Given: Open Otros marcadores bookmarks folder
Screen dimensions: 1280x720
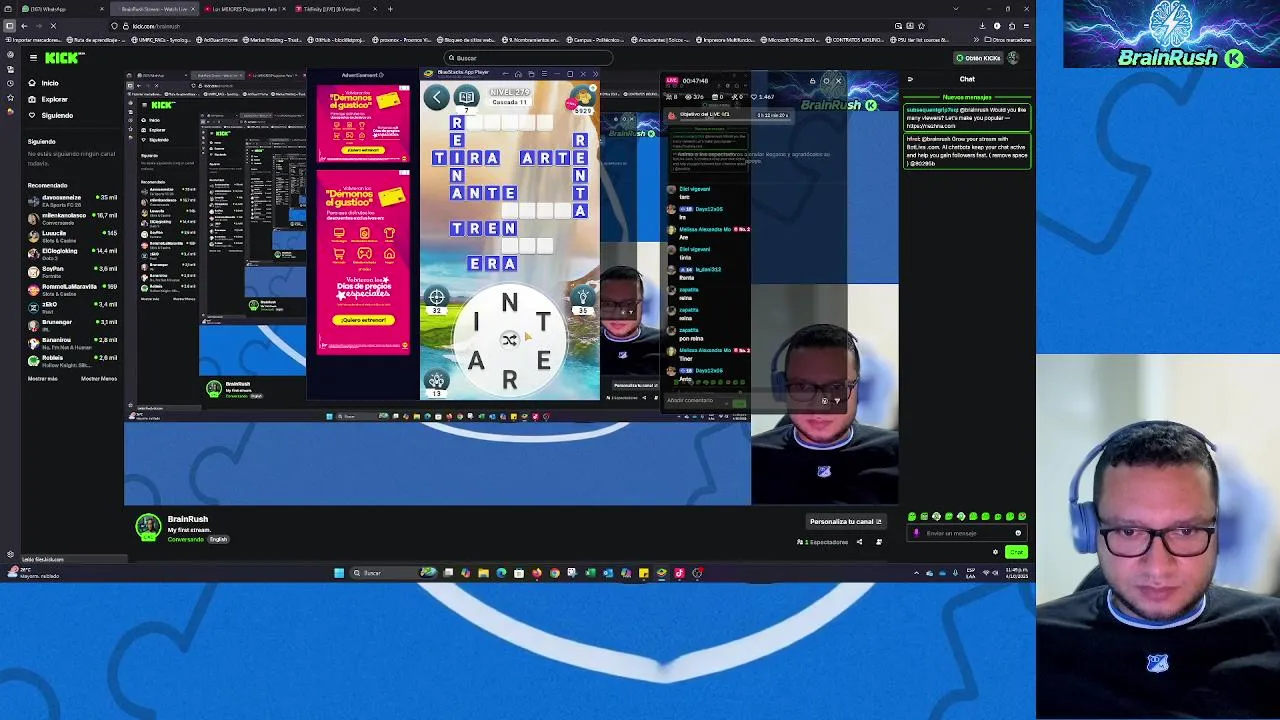Looking at the screenshot, I should point(1007,40).
